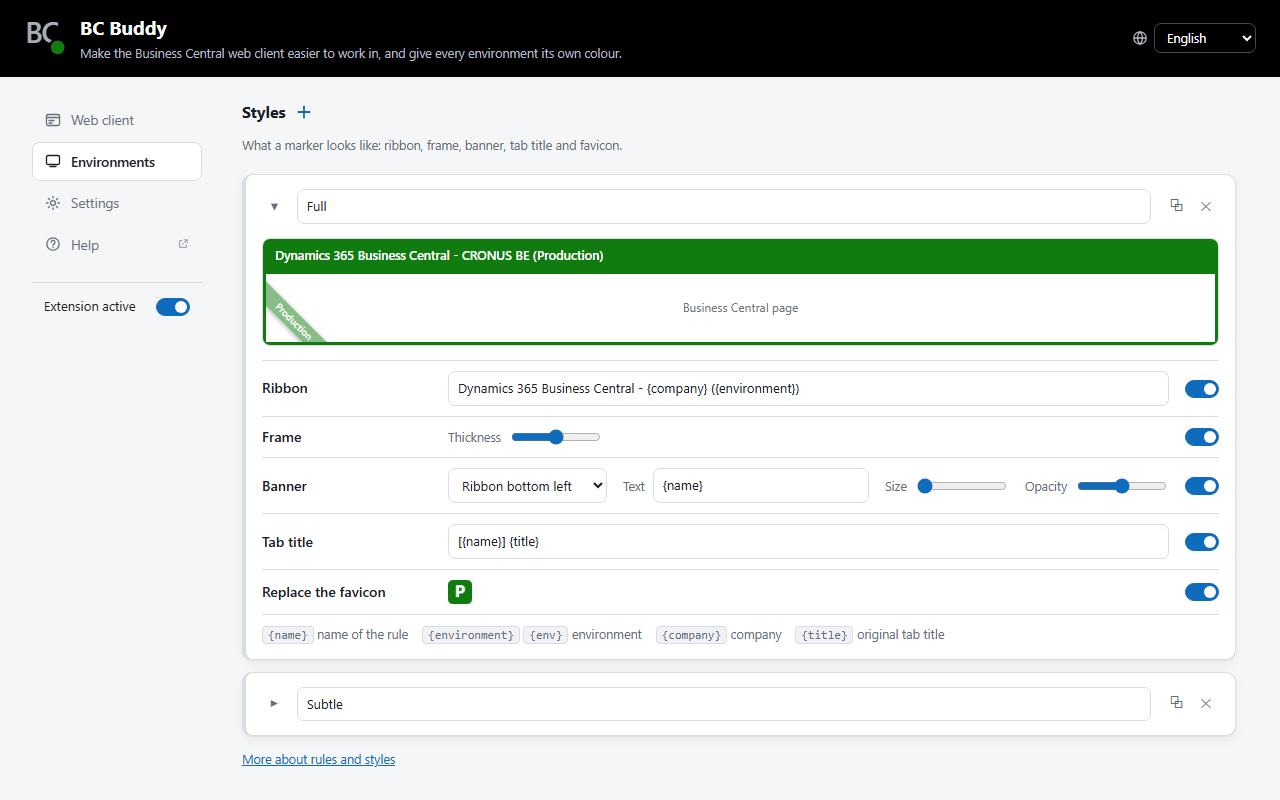Click the {title} placeholder tag
The height and width of the screenshot is (800, 1280).
(x=824, y=635)
